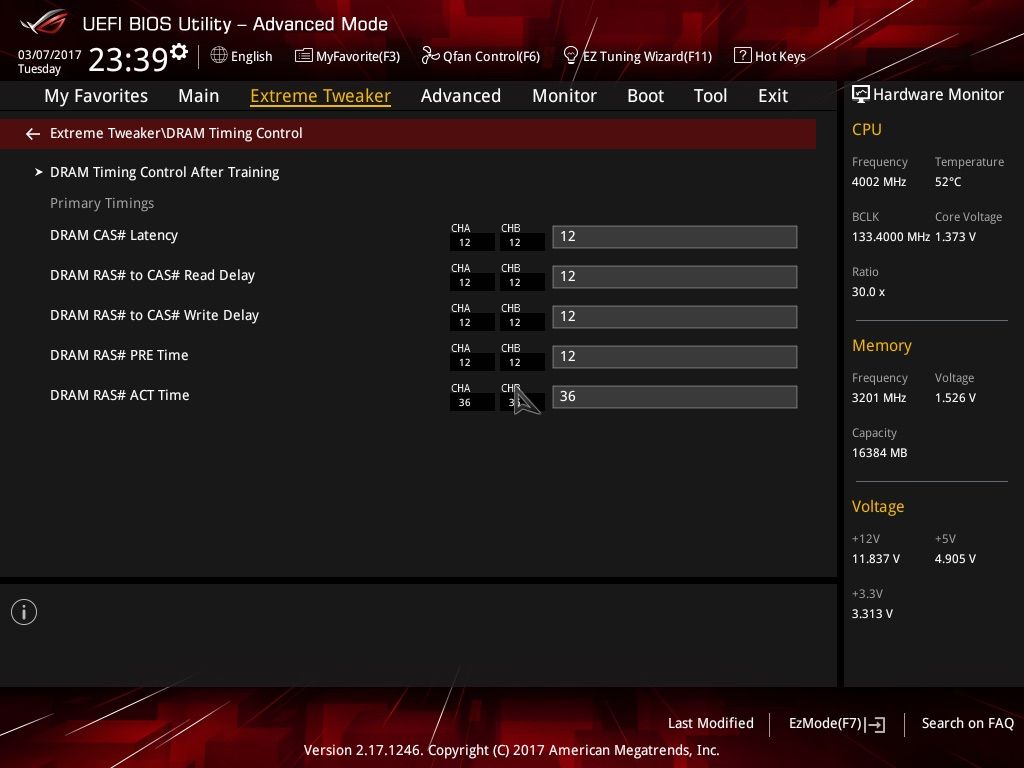Go back using the breadcrumb arrow
The width and height of the screenshot is (1024, 768).
33,133
